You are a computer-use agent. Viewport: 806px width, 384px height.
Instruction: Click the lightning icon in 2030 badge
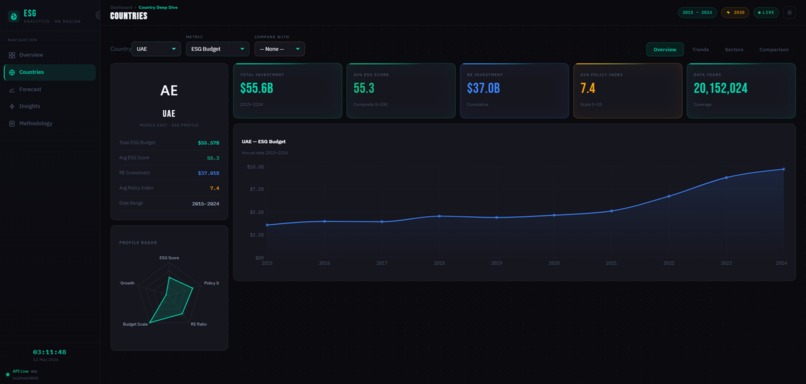[728, 12]
